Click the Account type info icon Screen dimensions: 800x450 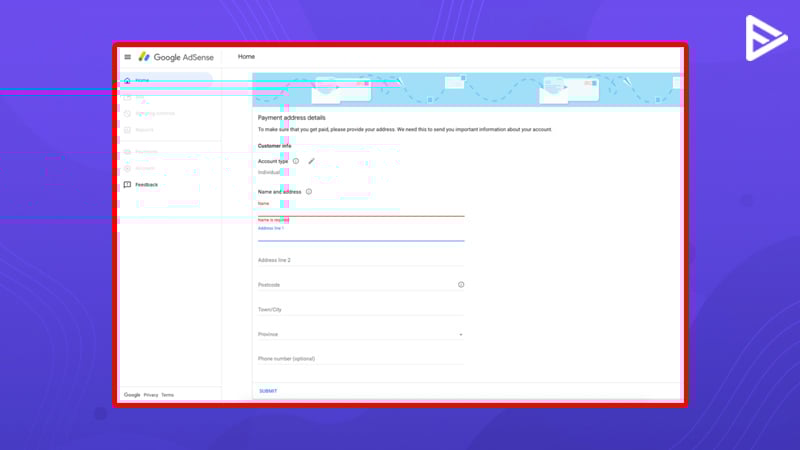[296, 161]
